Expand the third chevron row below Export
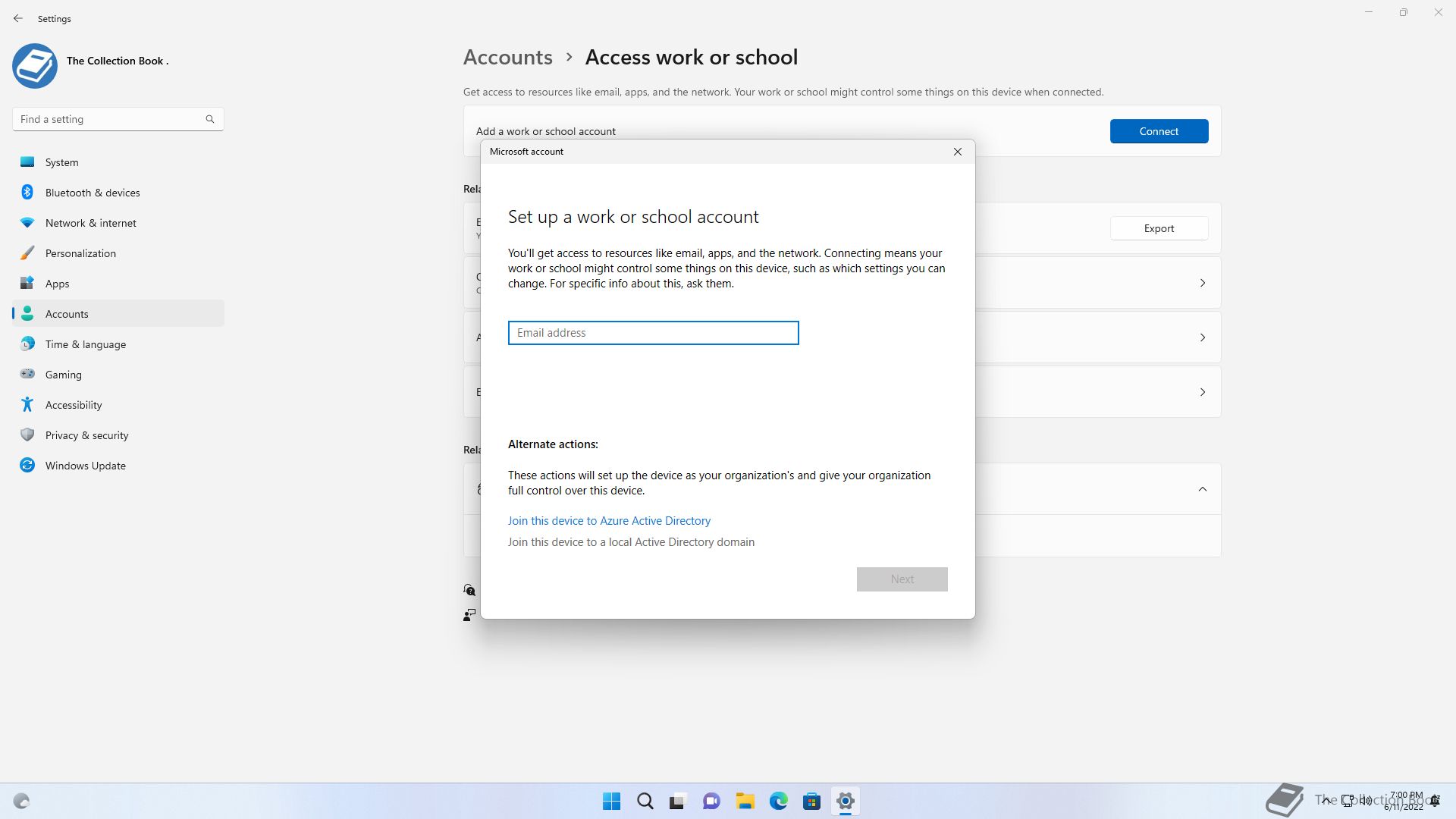Viewport: 1456px width, 819px height. pyautogui.click(x=1202, y=392)
